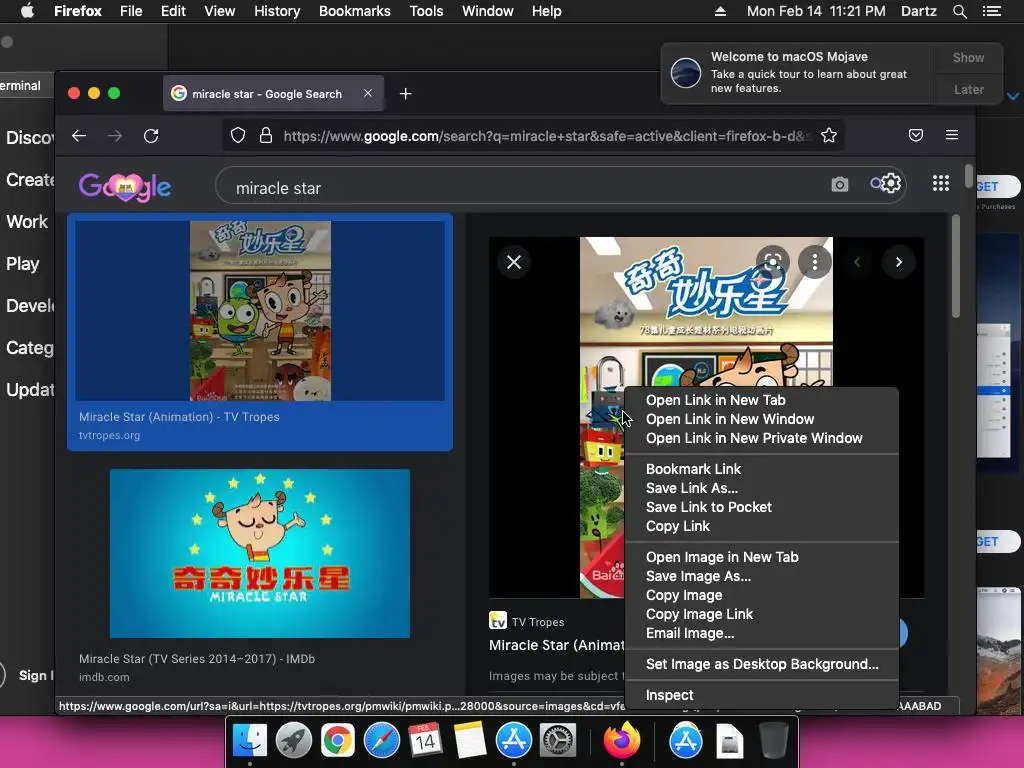Select the TV Tropes Miracle Star poster thumbnail
The width and height of the screenshot is (1024, 768).
(x=260, y=311)
